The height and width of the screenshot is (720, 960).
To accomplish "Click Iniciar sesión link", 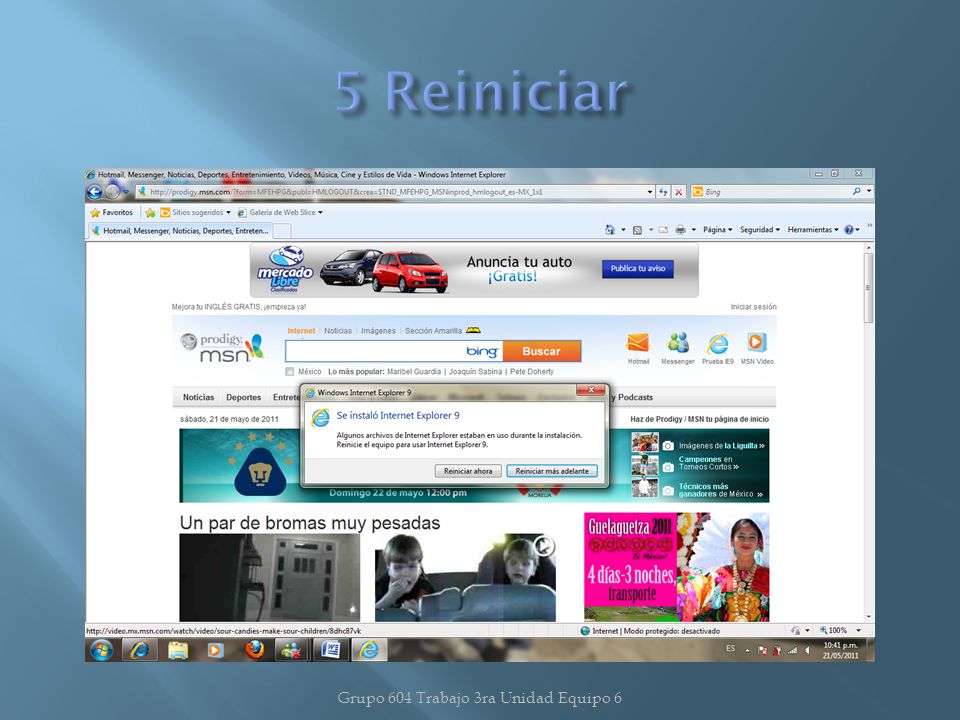I will (753, 307).
